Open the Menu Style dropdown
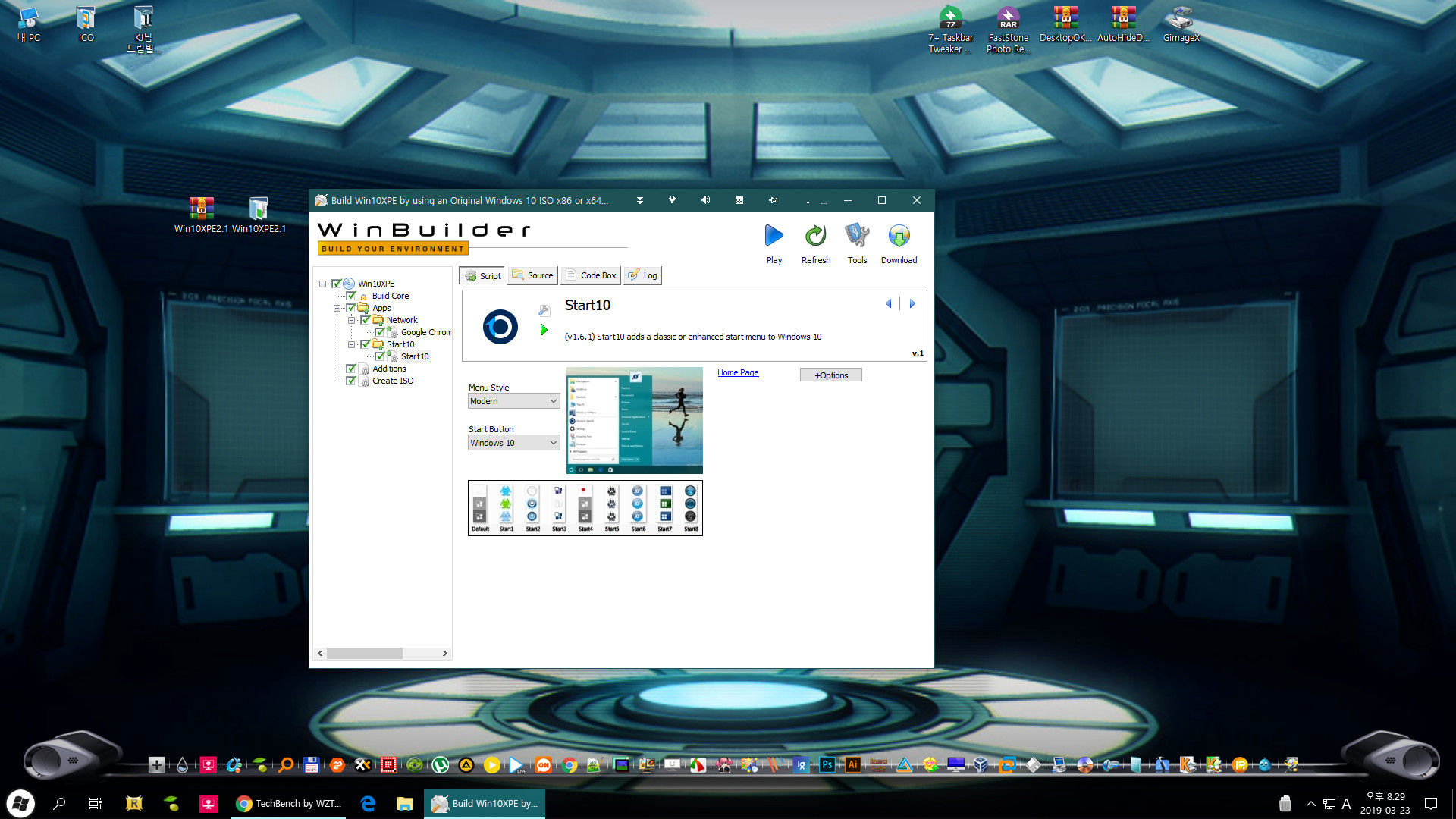This screenshot has width=1456, height=819. pyautogui.click(x=513, y=401)
